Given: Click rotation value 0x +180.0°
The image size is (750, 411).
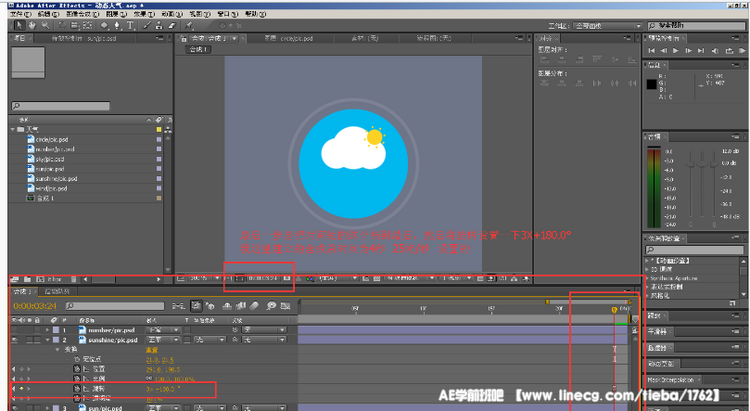Looking at the screenshot, I should click(x=163, y=389).
